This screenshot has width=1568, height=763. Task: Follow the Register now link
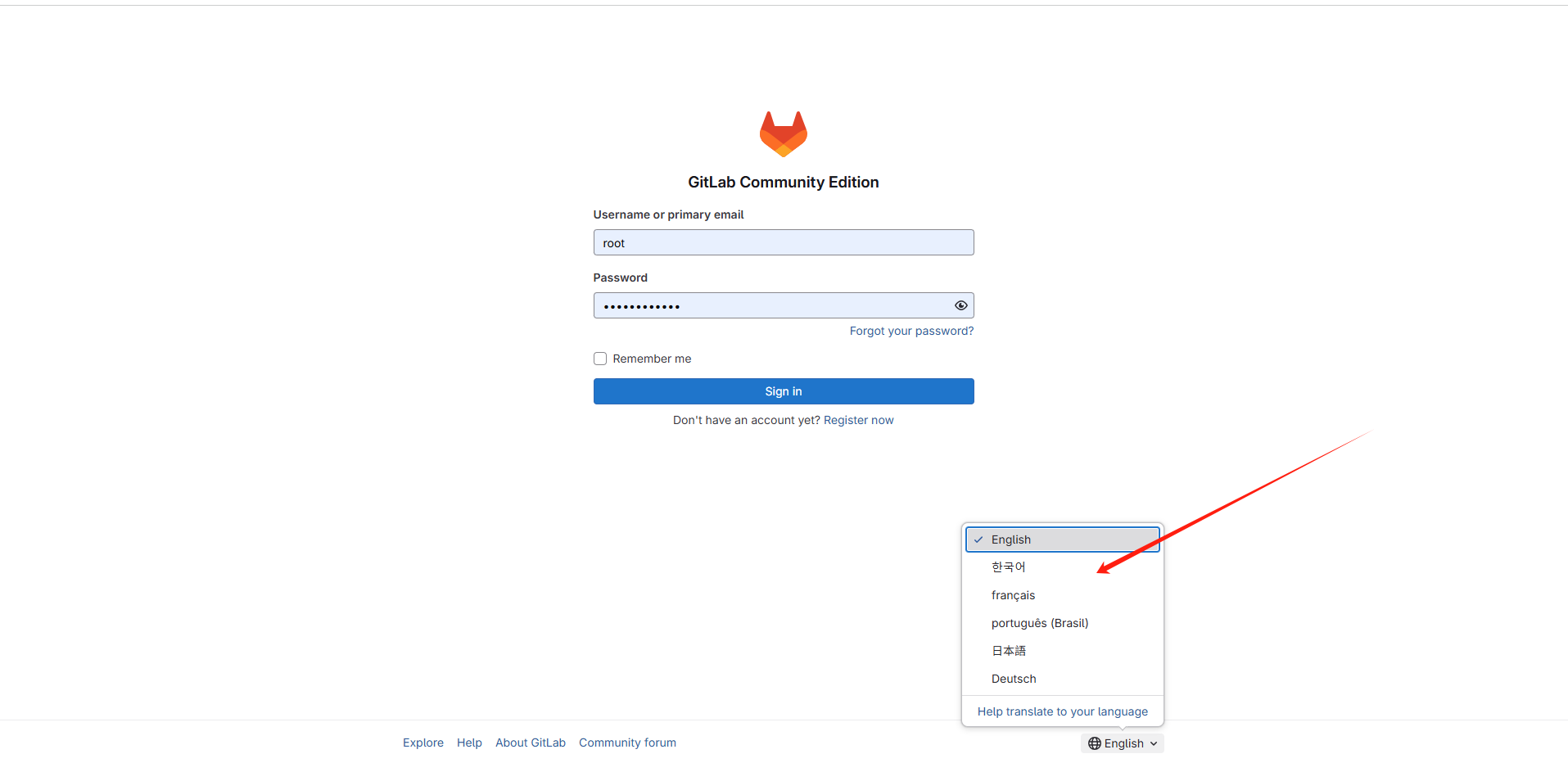[858, 420]
